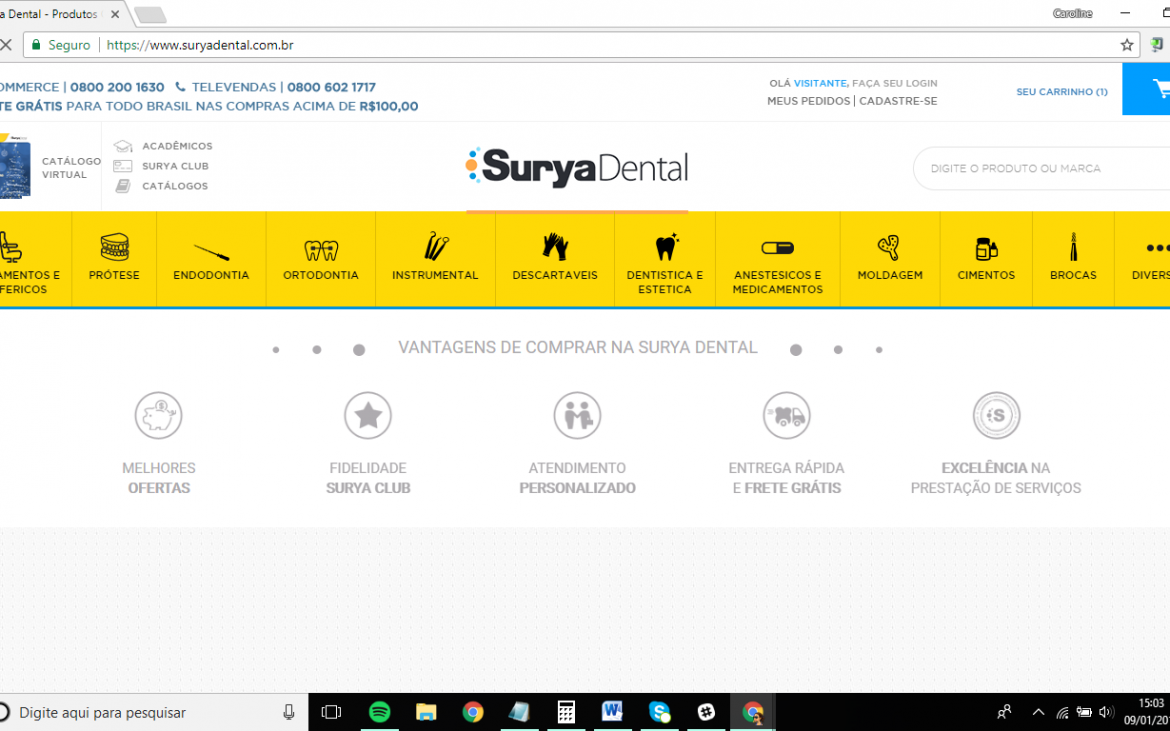Open the People icon in system tray

click(x=1004, y=712)
